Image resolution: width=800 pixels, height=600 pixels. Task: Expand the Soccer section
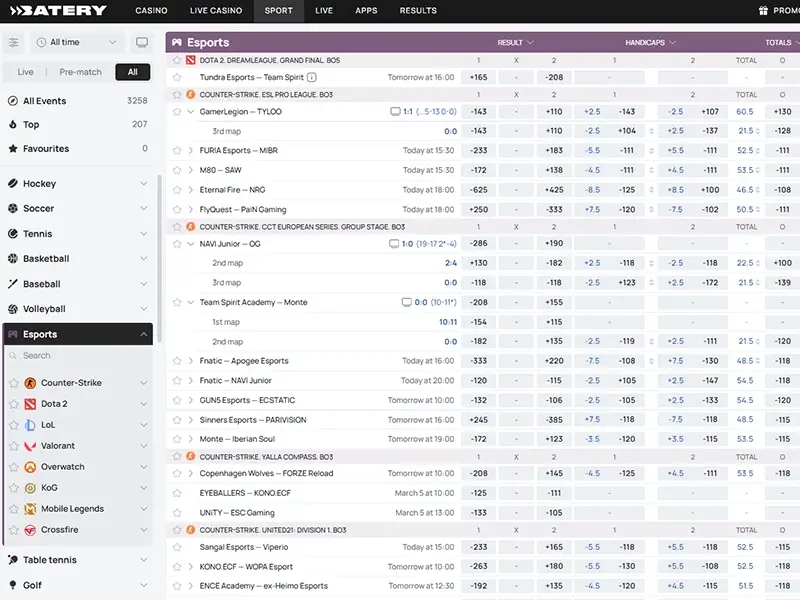(x=143, y=209)
